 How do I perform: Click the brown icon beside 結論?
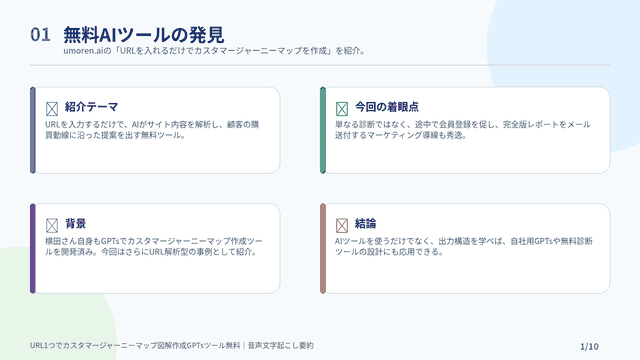tap(342, 225)
